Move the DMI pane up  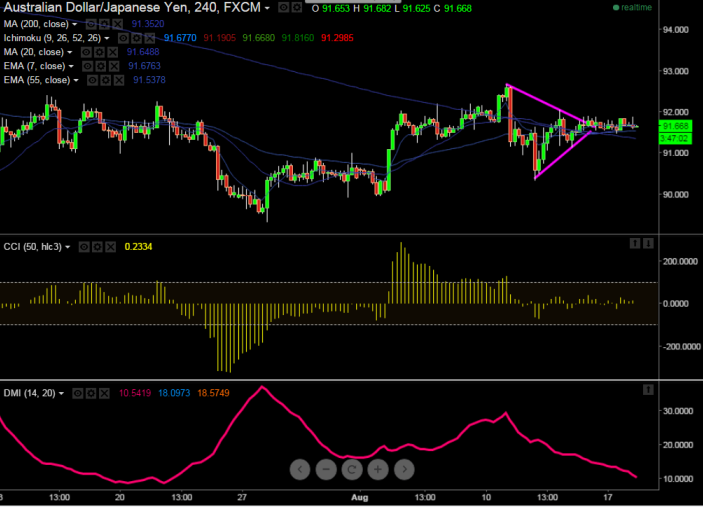pos(648,390)
